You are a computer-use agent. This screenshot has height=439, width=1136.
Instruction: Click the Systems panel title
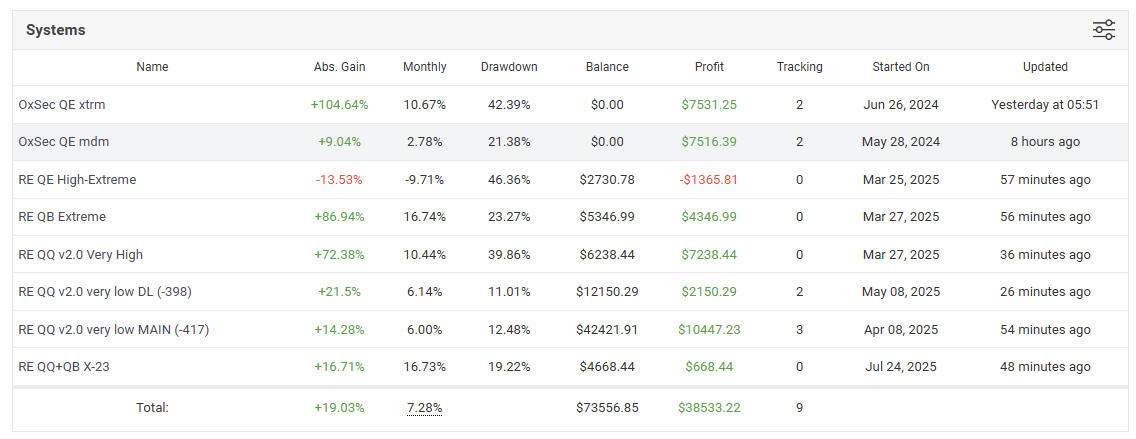(x=56, y=30)
